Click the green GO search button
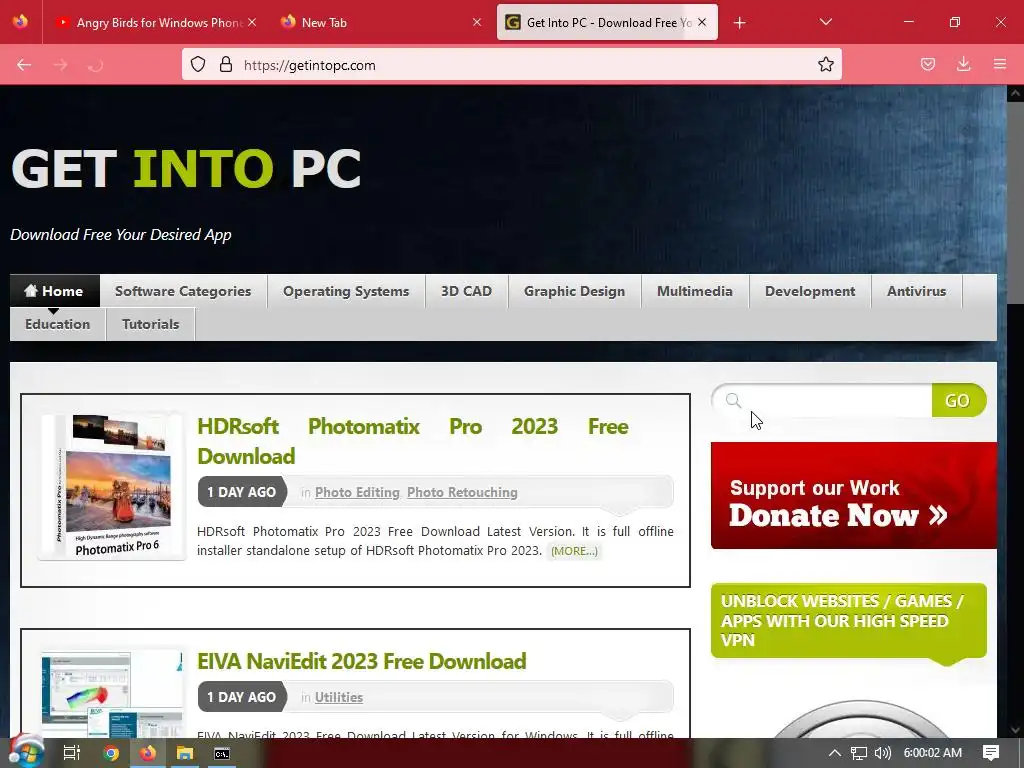Screen dimensions: 1024x768 tap(958, 400)
